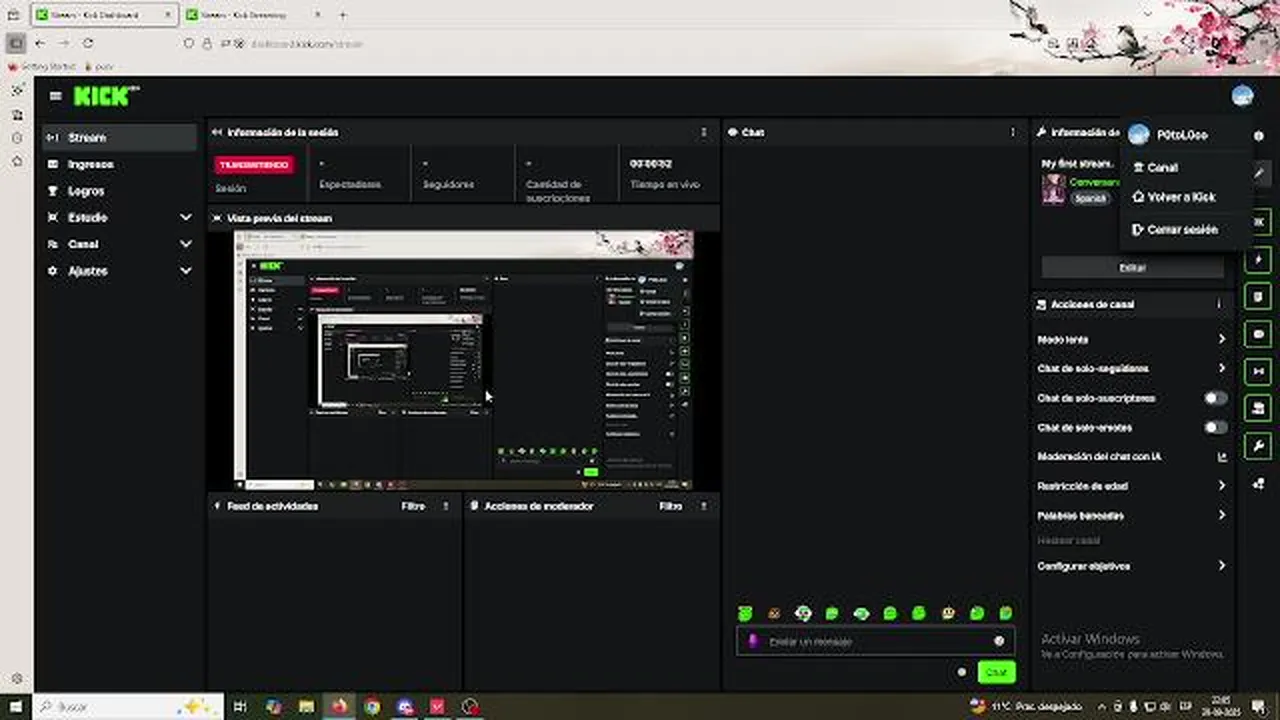Open Modo lento settings
Image resolution: width=1280 pixels, height=720 pixels.
click(x=1132, y=340)
